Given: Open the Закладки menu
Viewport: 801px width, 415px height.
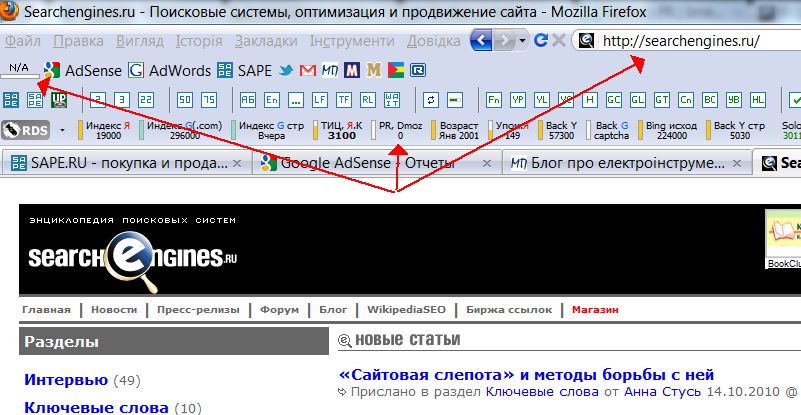Looking at the screenshot, I should (x=266, y=41).
